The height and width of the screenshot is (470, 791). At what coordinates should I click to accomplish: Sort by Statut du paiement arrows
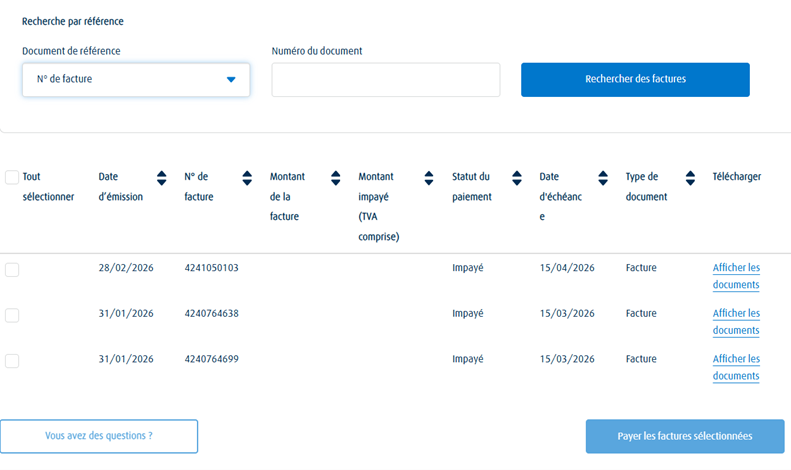(516, 178)
